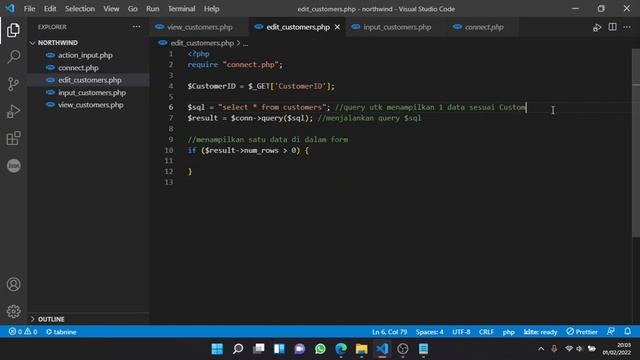Viewport: 640px width, 360px height.
Task: Click edit_customers.php in the breadcrumb
Action: (x=202, y=43)
